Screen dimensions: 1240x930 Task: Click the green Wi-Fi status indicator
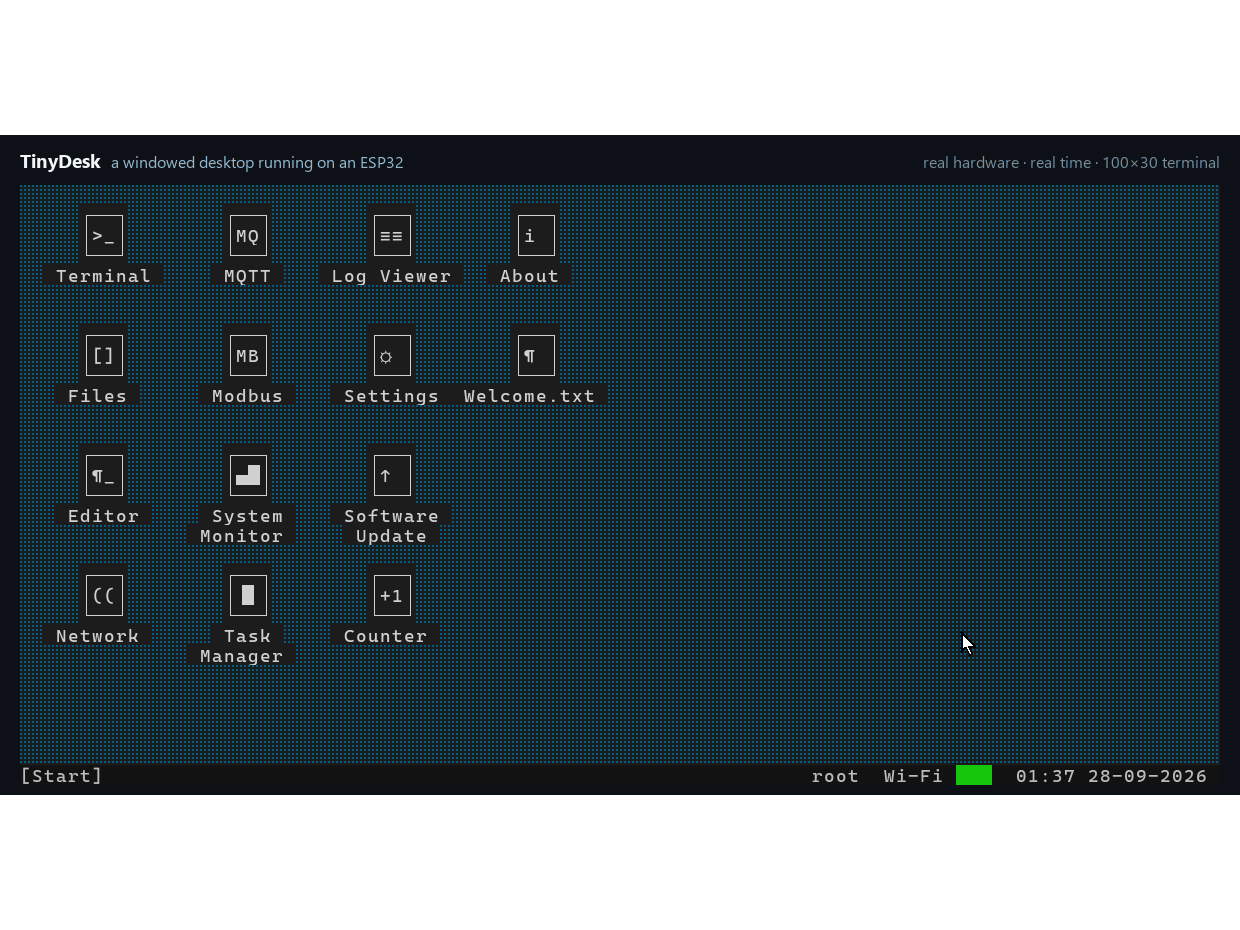tap(974, 776)
